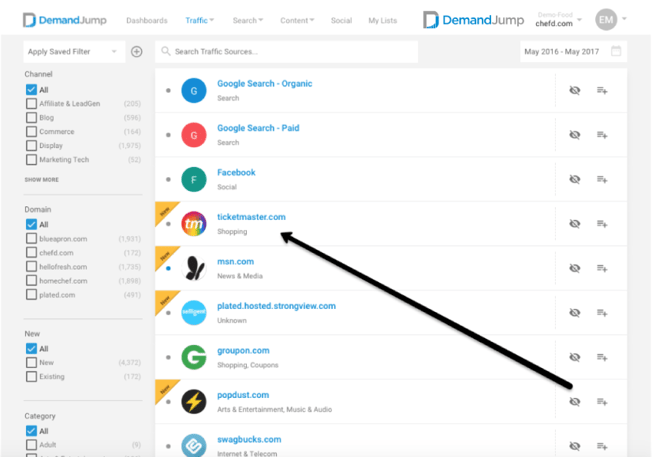
Task: Open the May 2016 - May 2017 date range
Action: [x=573, y=52]
